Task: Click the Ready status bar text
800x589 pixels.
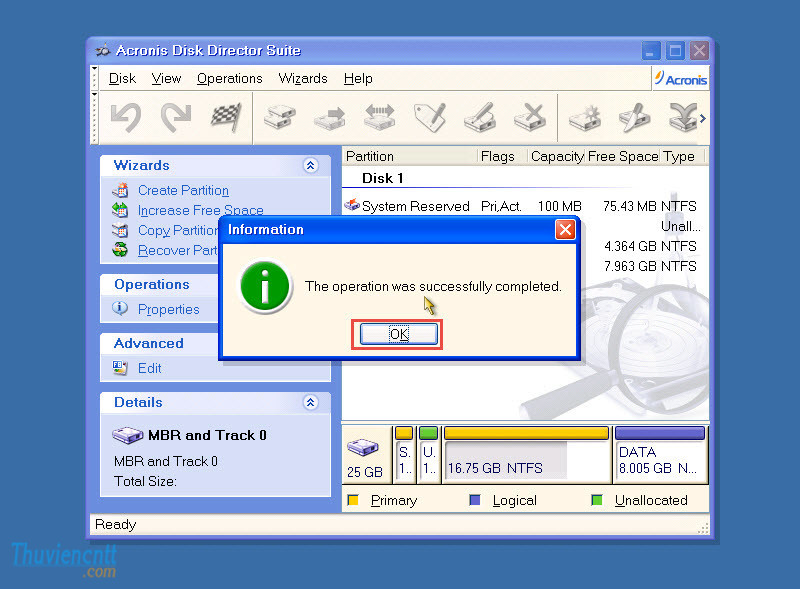Action: coord(116,524)
